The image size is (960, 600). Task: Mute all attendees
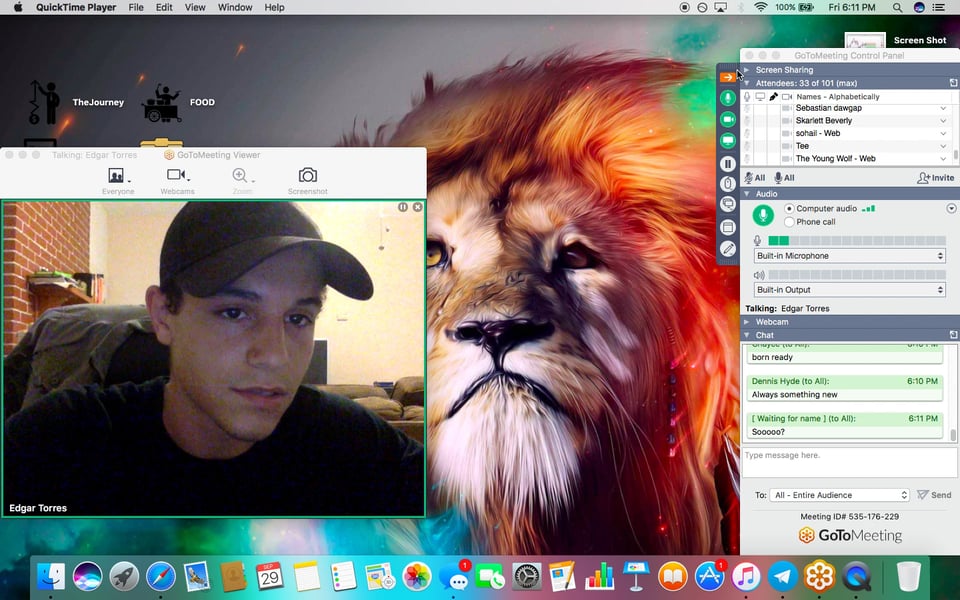(x=754, y=178)
